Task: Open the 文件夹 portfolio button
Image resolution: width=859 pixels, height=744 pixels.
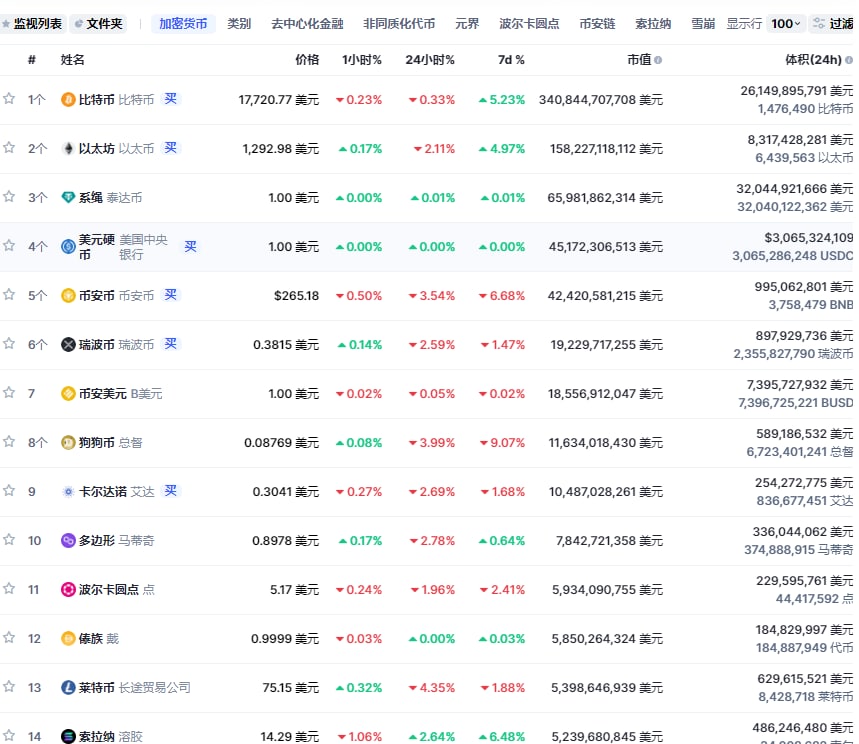Action: pyautogui.click(x=99, y=24)
